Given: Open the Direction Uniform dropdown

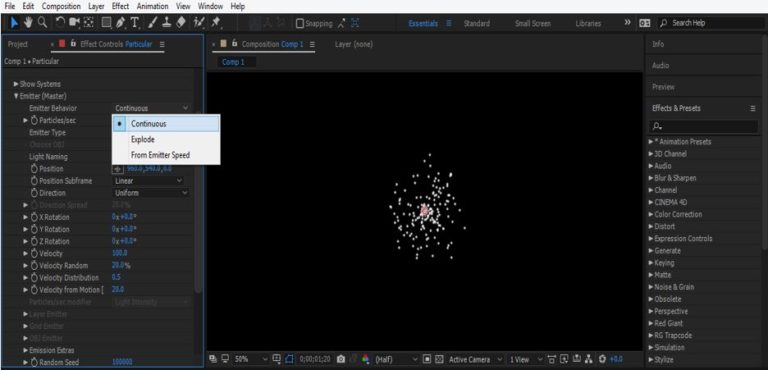Looking at the screenshot, I should [151, 193].
